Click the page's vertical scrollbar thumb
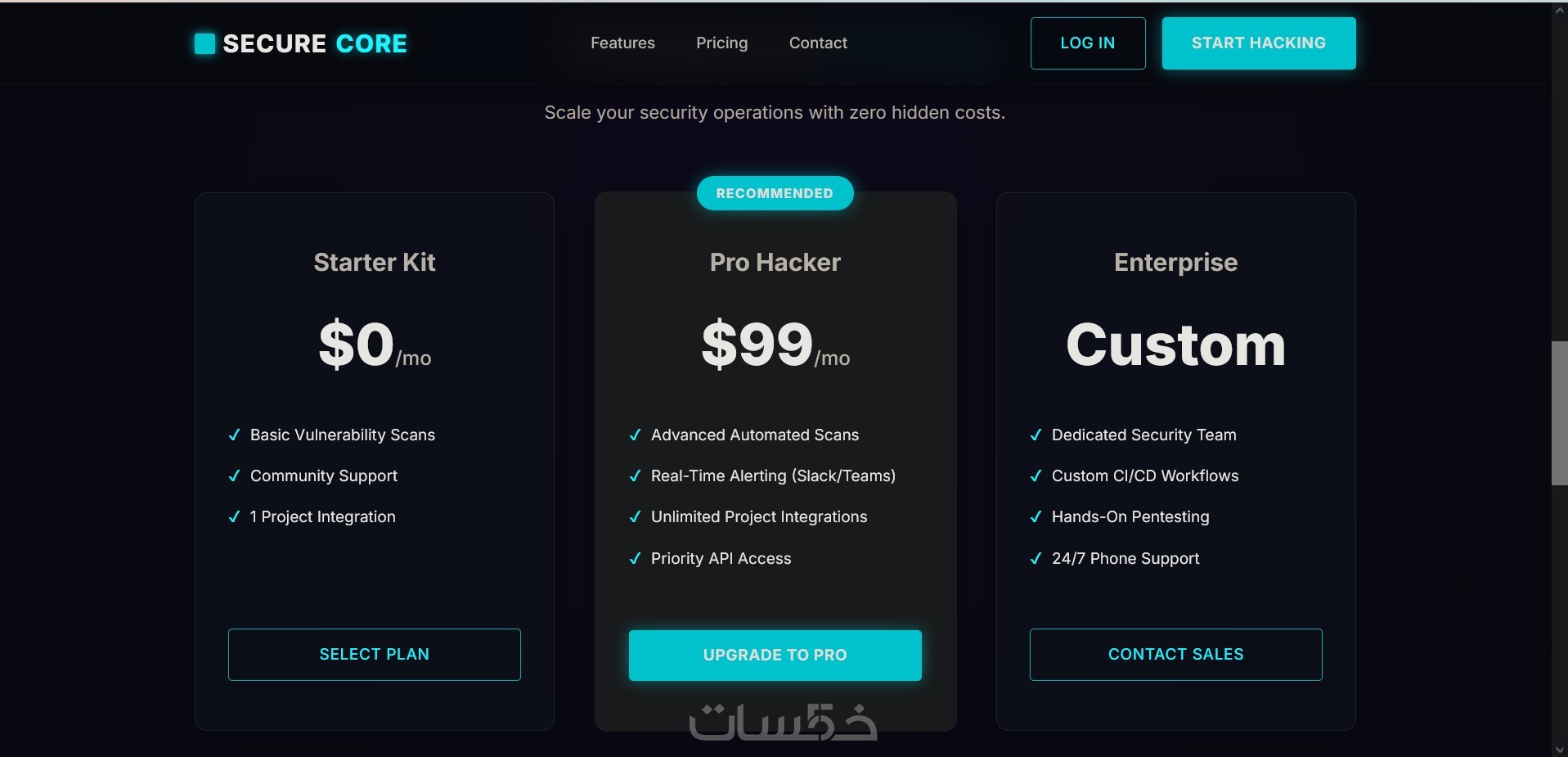The height and width of the screenshot is (757, 1568). click(x=1559, y=413)
